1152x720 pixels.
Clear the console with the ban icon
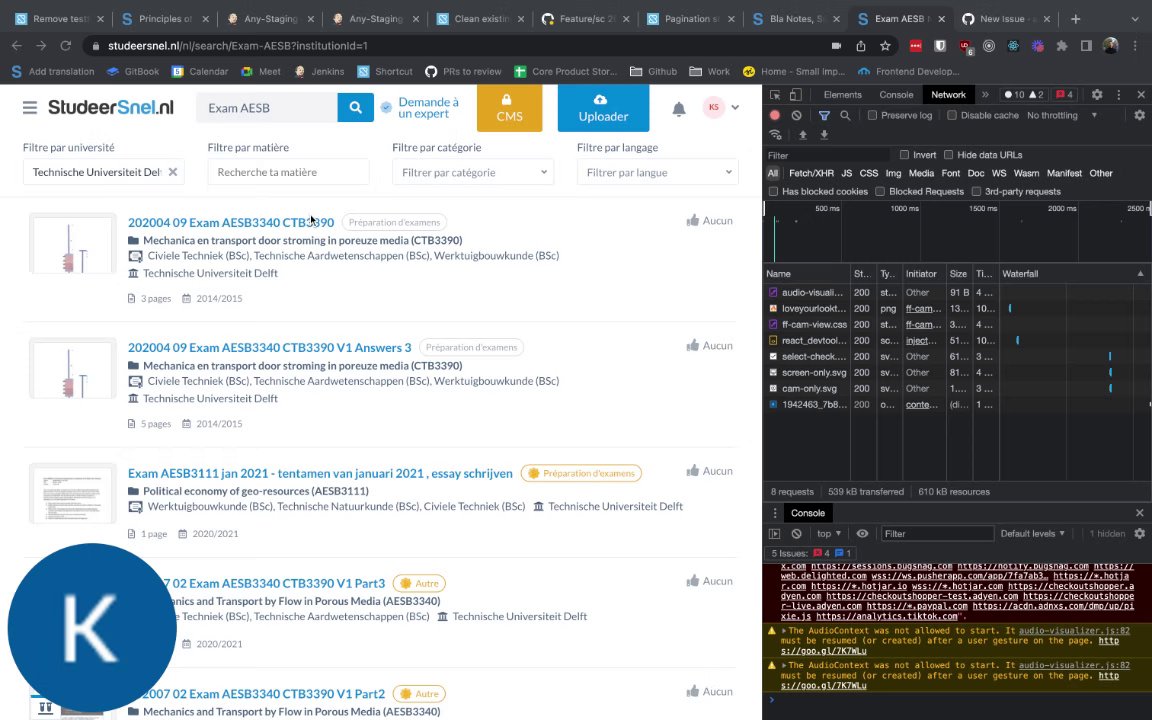[796, 534]
